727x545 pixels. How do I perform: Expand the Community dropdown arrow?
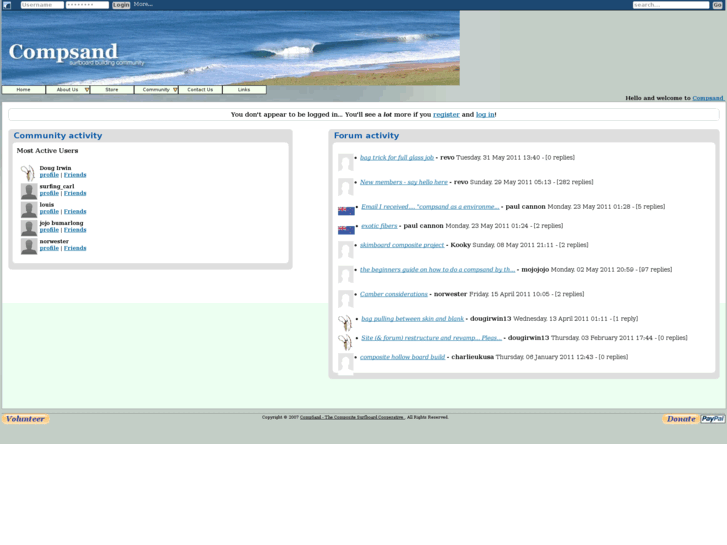(x=175, y=90)
